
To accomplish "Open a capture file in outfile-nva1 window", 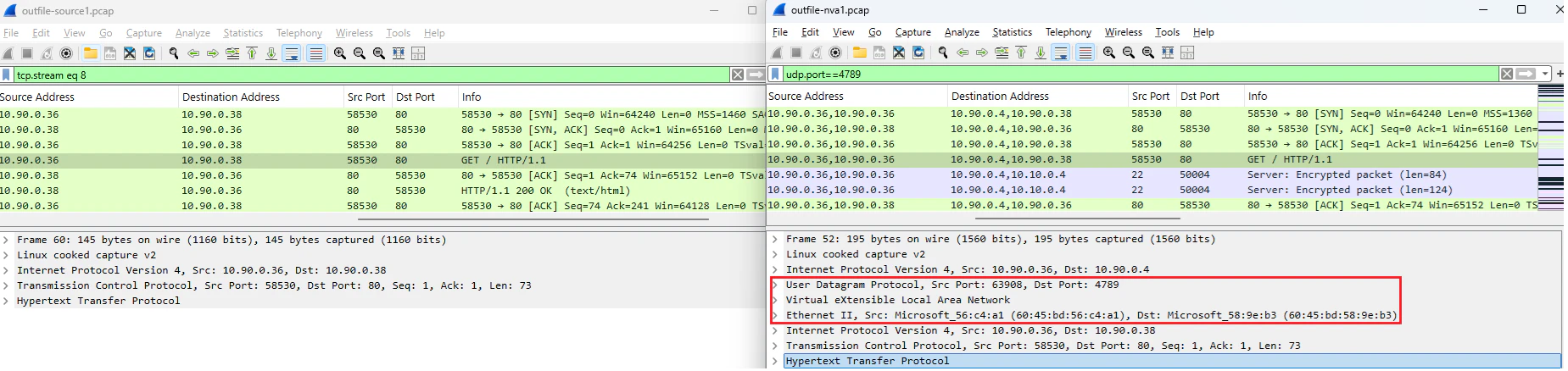I will point(859,53).
